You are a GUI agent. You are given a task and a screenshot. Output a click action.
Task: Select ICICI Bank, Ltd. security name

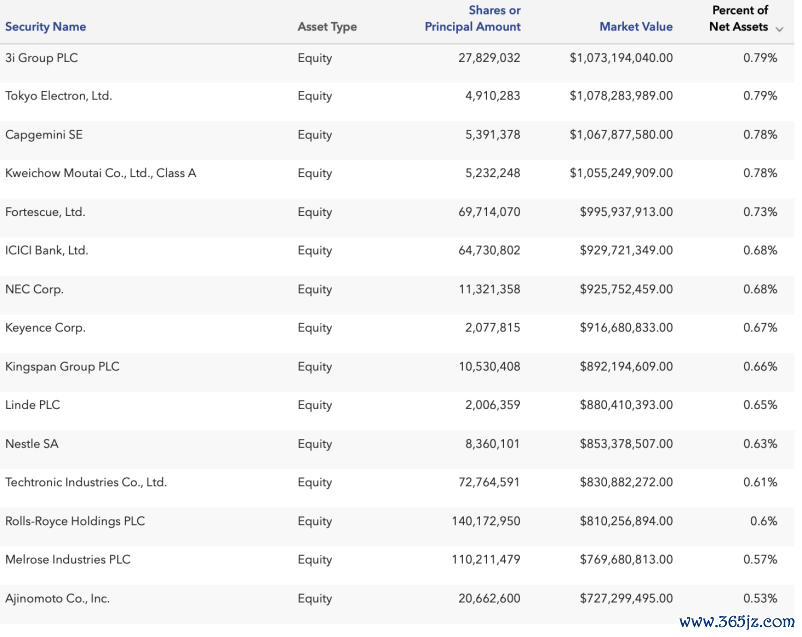(x=47, y=251)
